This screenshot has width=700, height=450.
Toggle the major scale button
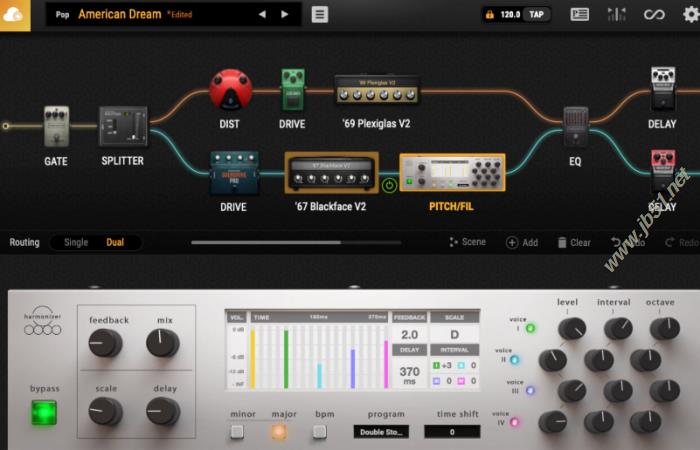(279, 432)
